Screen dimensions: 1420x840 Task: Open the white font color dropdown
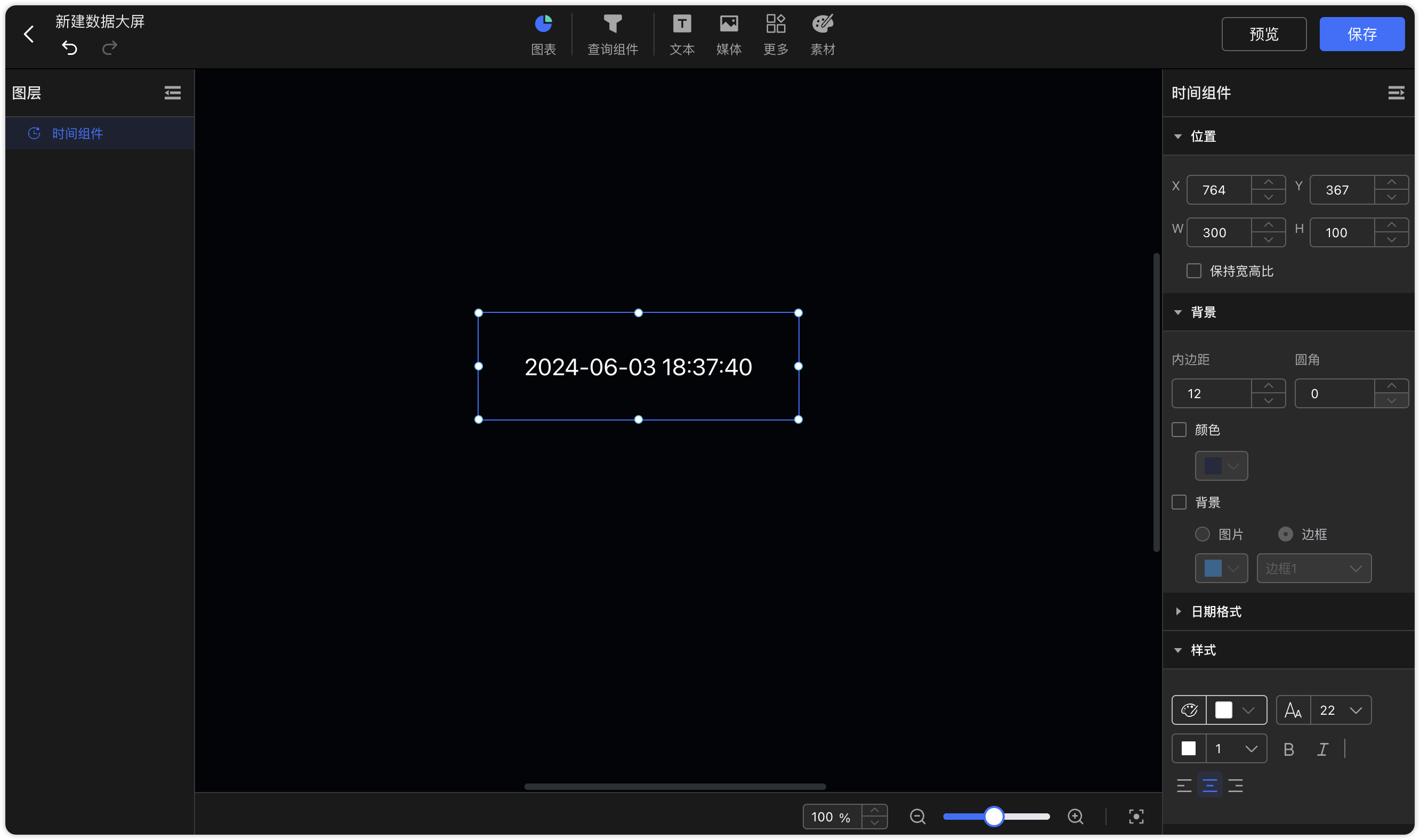click(x=1236, y=710)
